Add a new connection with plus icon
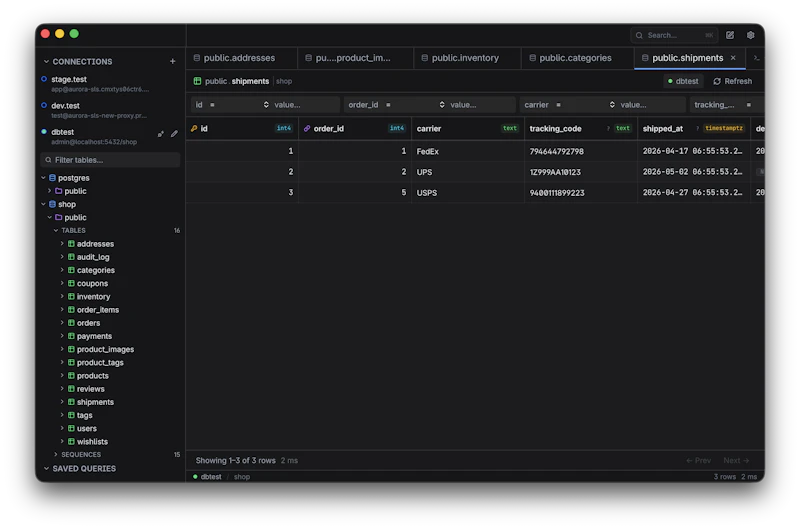 [172, 61]
